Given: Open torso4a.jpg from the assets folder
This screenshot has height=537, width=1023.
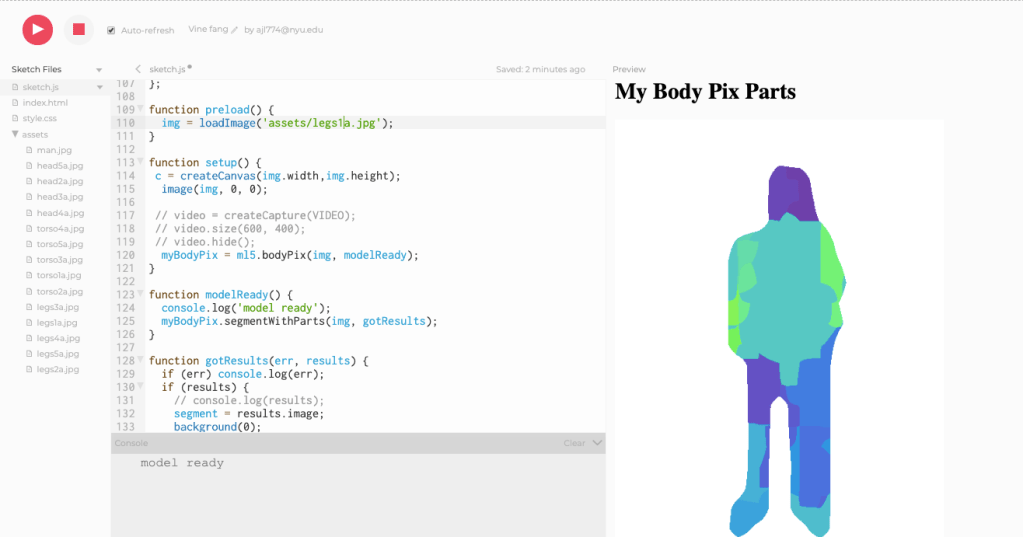Looking at the screenshot, I should [x=60, y=228].
